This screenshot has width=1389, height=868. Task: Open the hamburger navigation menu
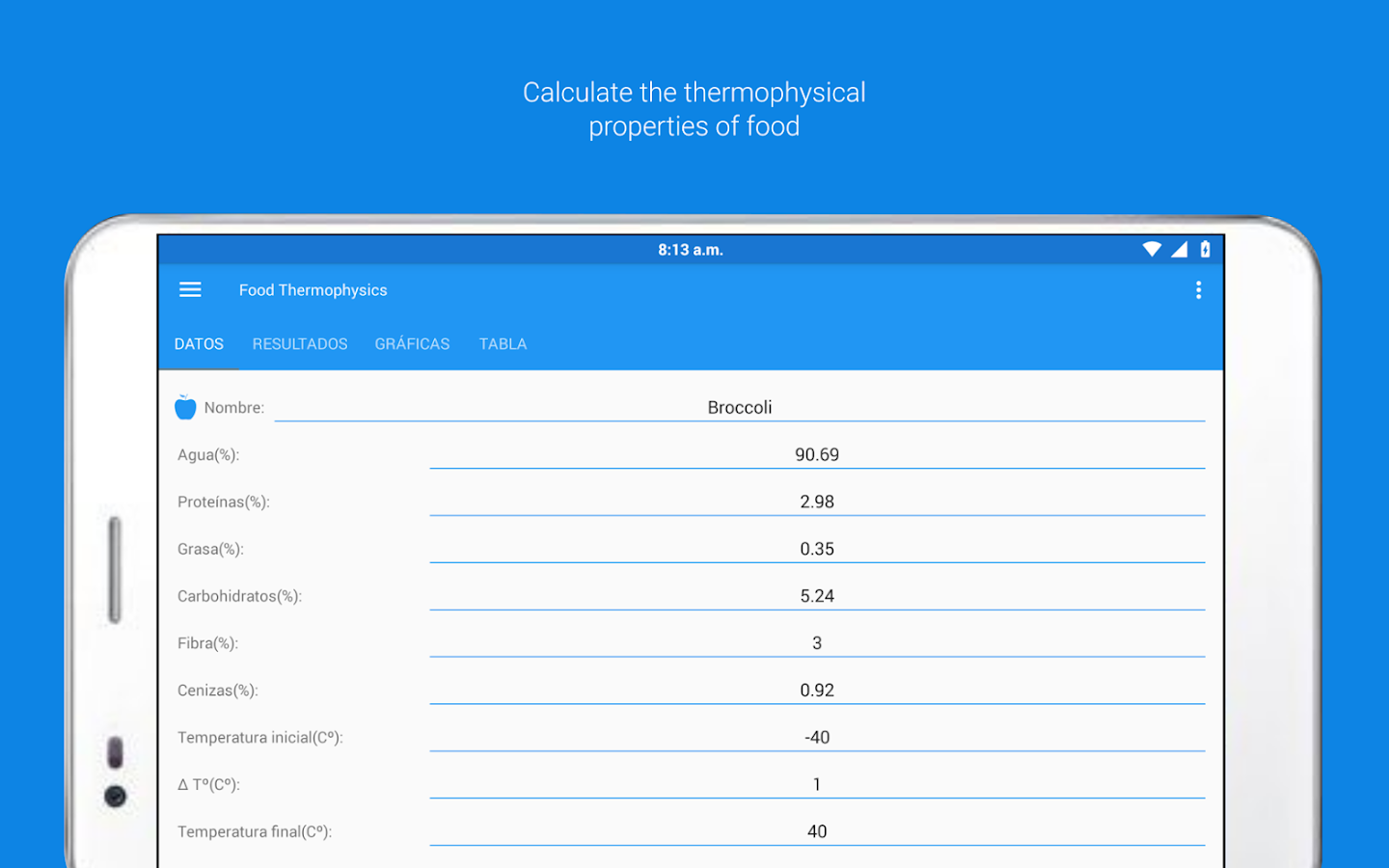click(190, 289)
